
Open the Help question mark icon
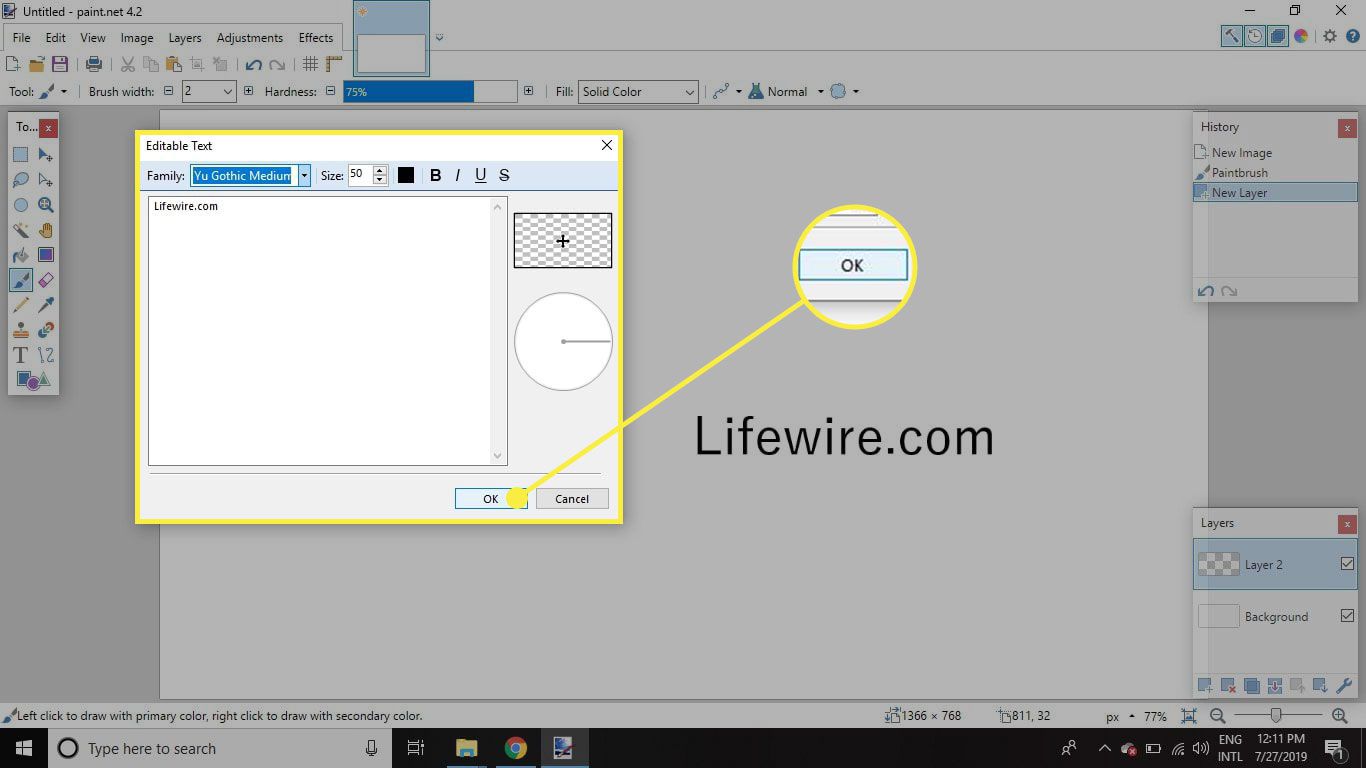pyautogui.click(x=1352, y=36)
